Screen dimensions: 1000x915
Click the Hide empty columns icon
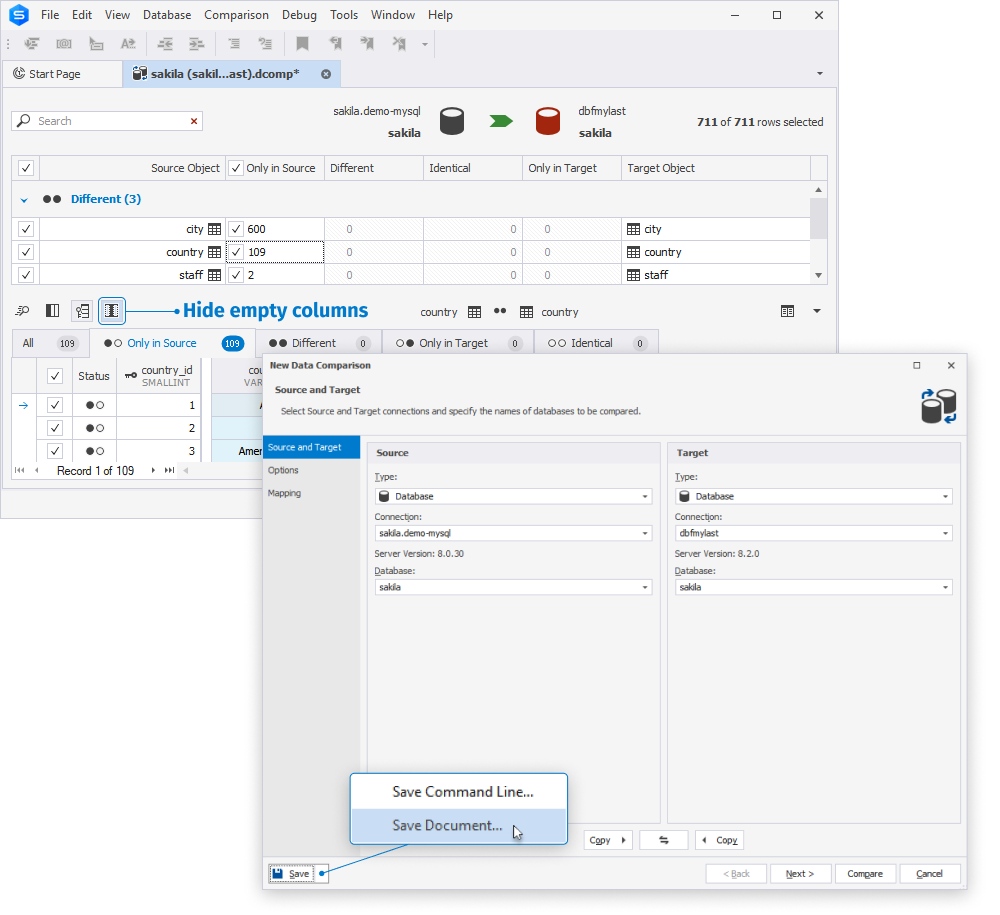click(x=112, y=311)
